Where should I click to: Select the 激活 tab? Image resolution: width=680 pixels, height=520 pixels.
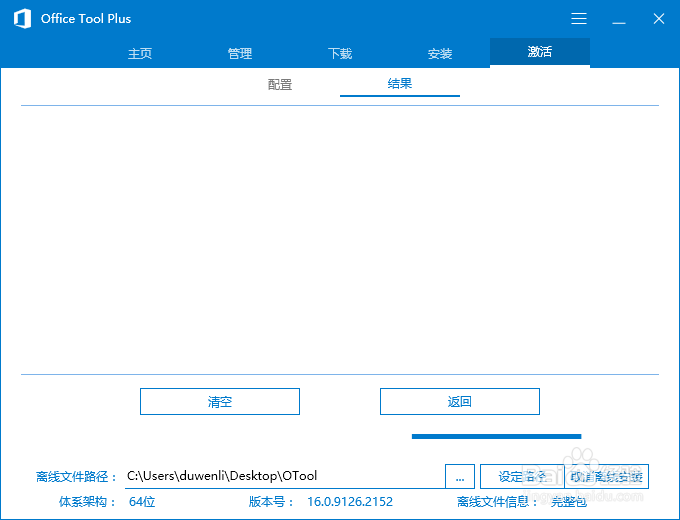click(x=540, y=52)
